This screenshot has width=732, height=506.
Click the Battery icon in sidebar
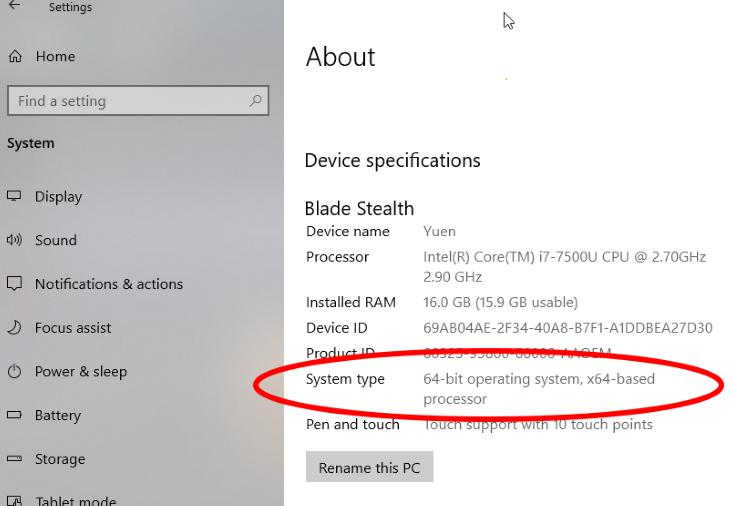(x=14, y=416)
